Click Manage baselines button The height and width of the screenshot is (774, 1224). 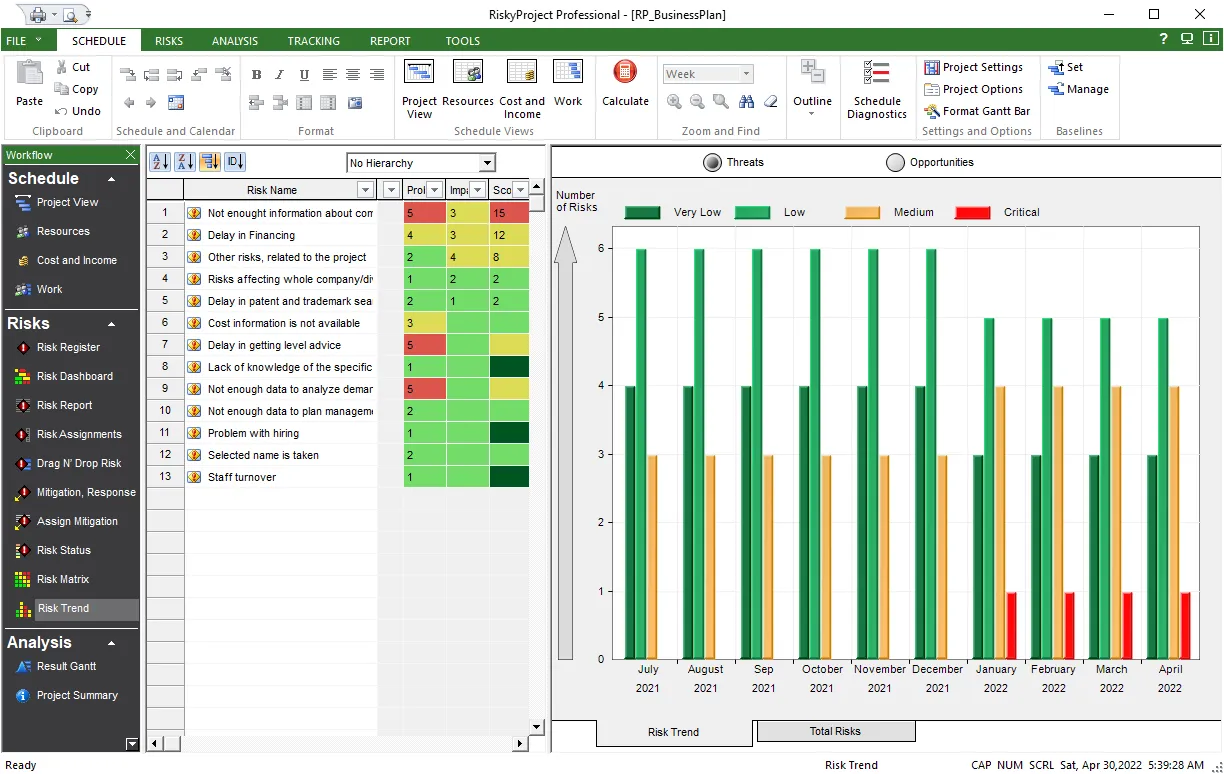tap(1079, 89)
